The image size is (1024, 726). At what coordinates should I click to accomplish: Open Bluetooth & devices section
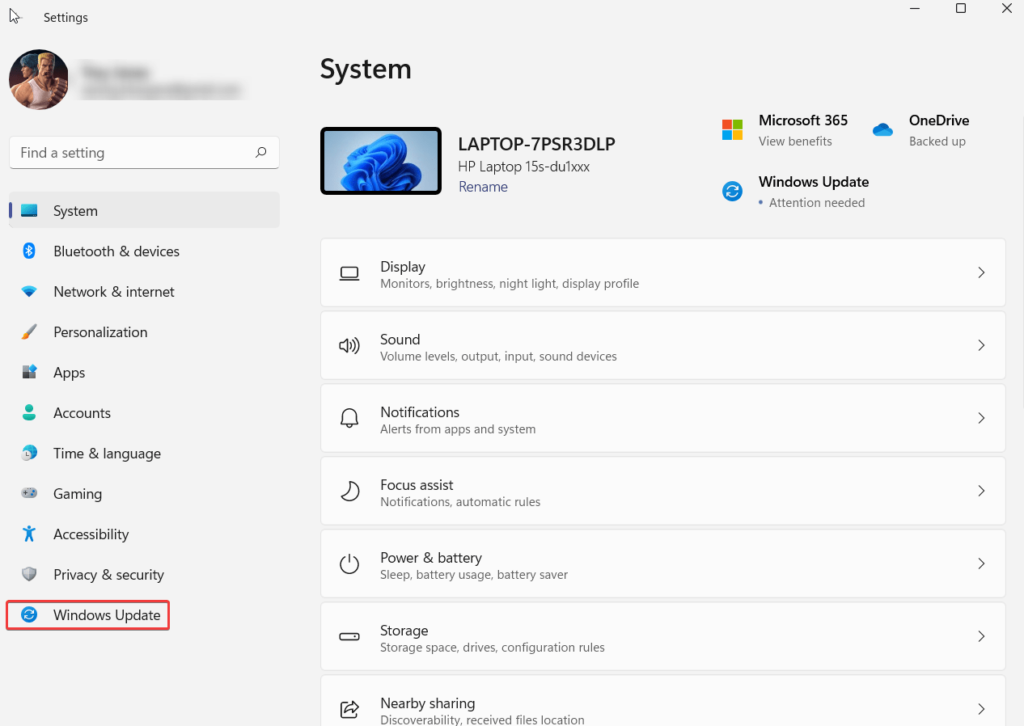pos(116,251)
